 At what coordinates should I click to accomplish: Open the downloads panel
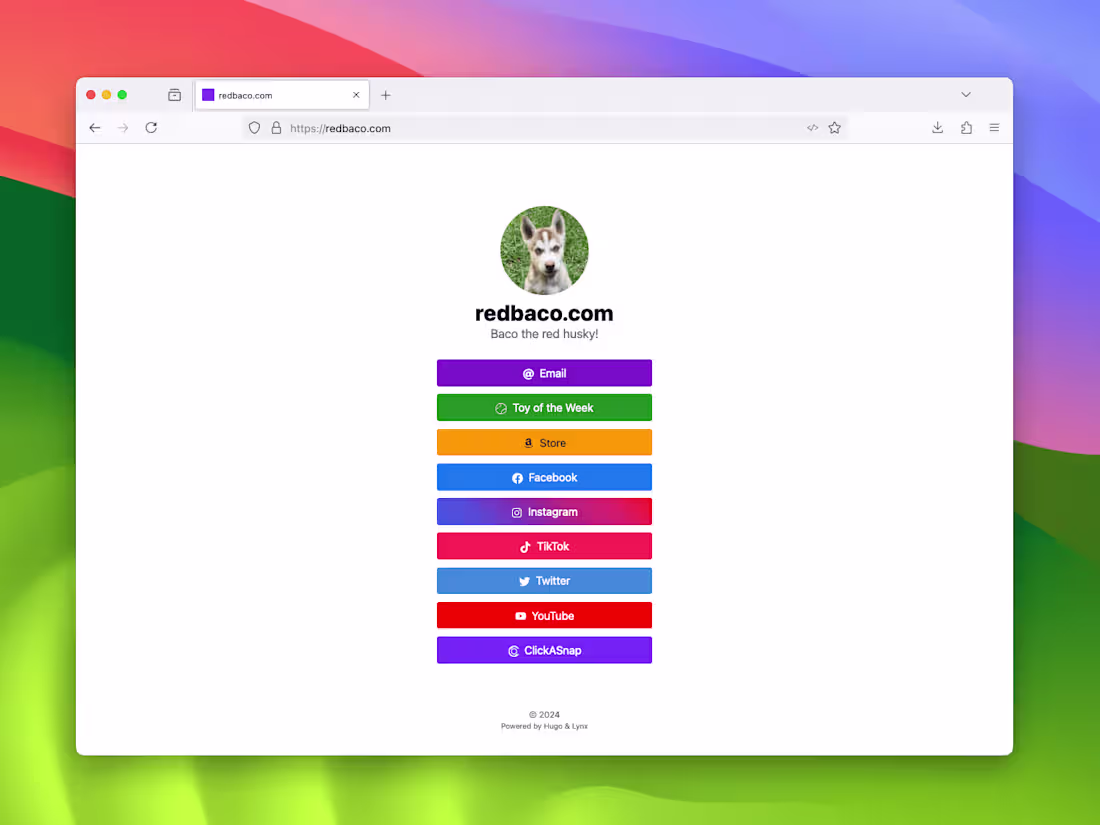tap(937, 128)
